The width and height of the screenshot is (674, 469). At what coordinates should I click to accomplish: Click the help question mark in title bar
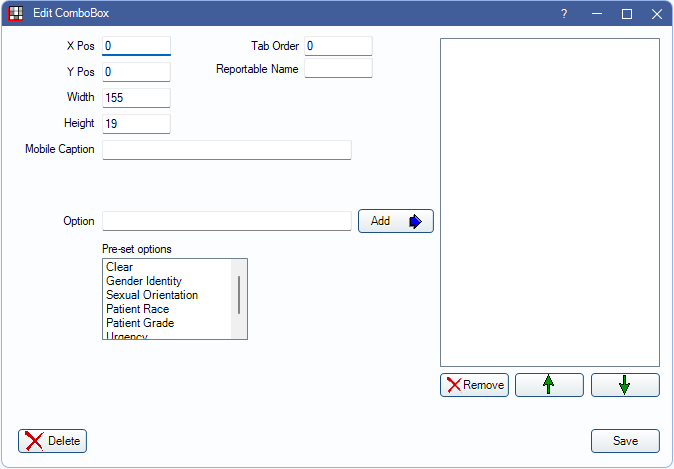(564, 14)
